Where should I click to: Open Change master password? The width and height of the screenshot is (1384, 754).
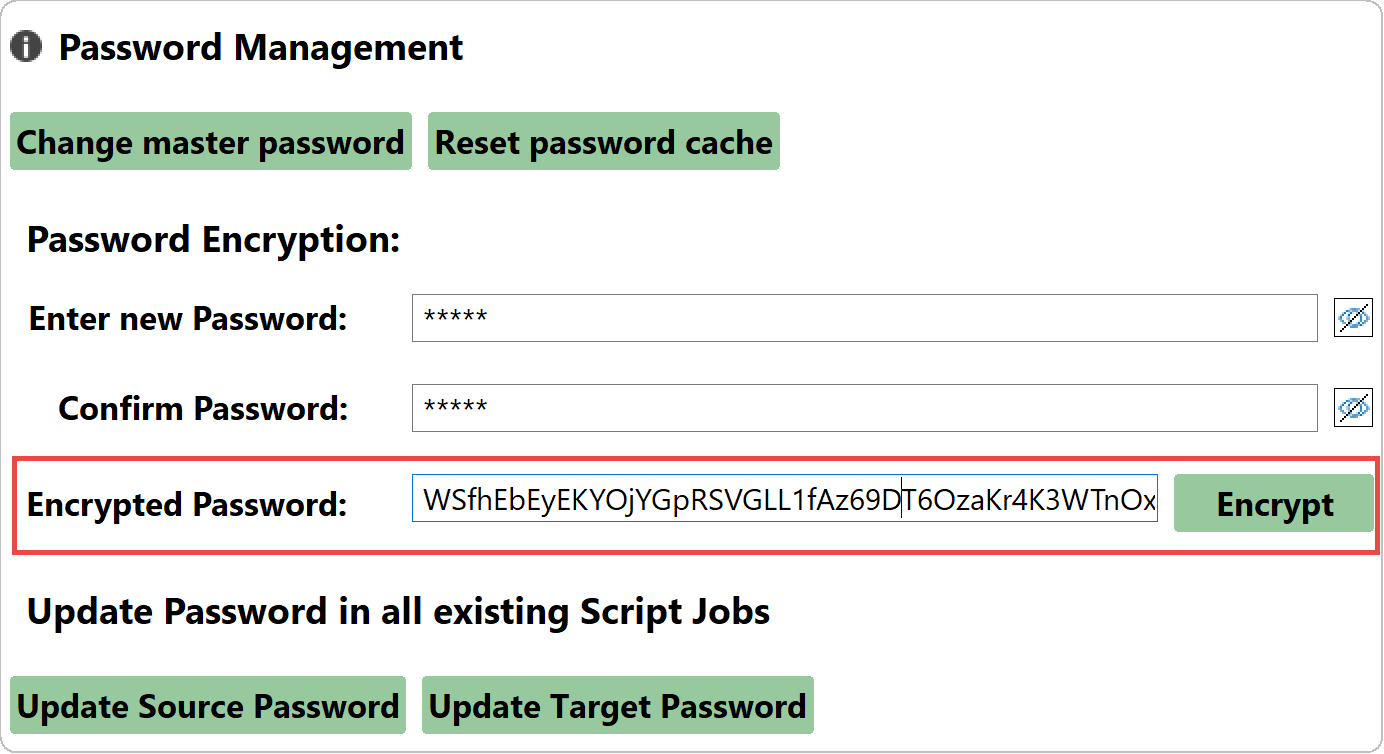(210, 141)
